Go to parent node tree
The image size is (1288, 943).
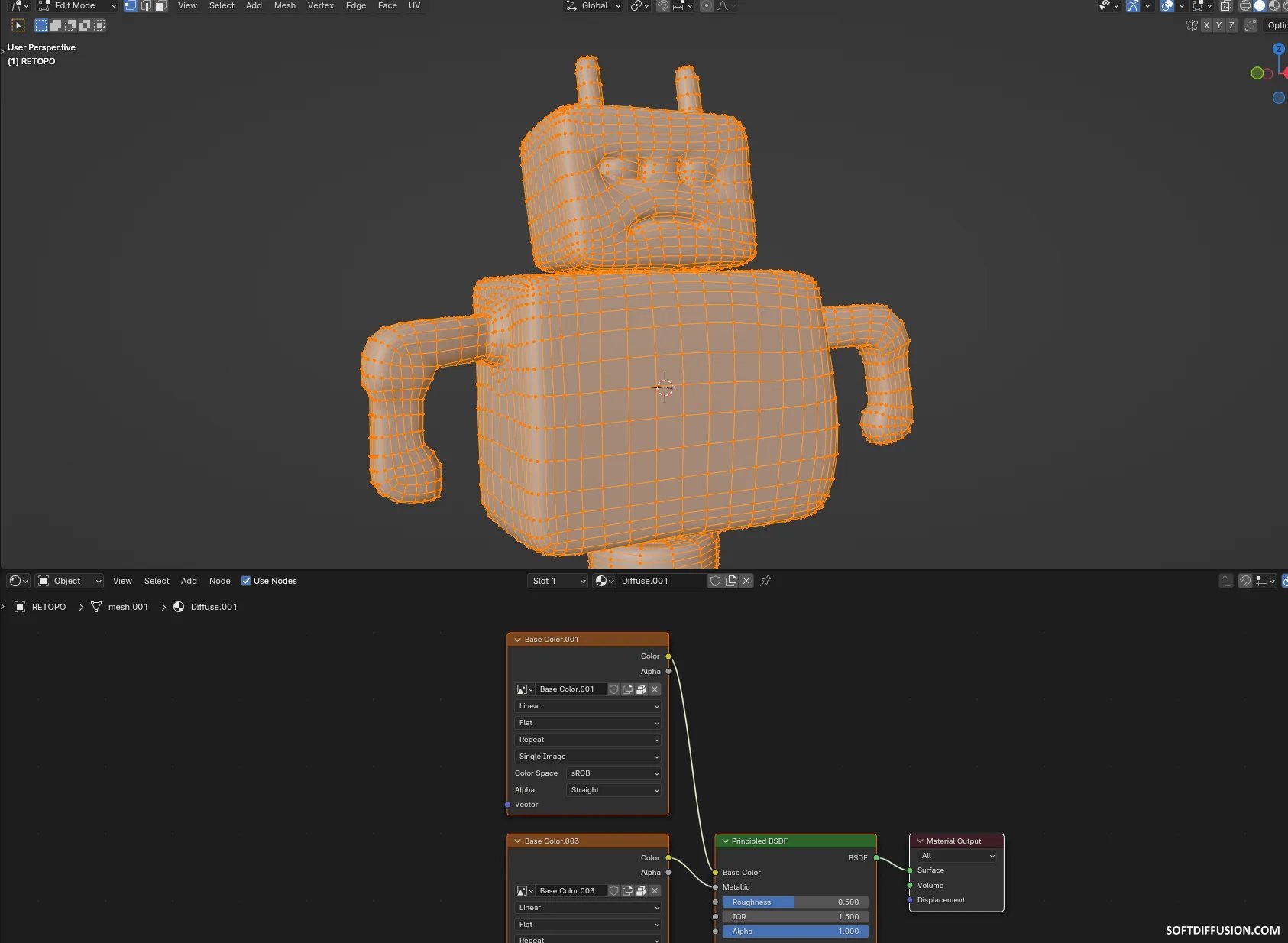[x=1225, y=581]
